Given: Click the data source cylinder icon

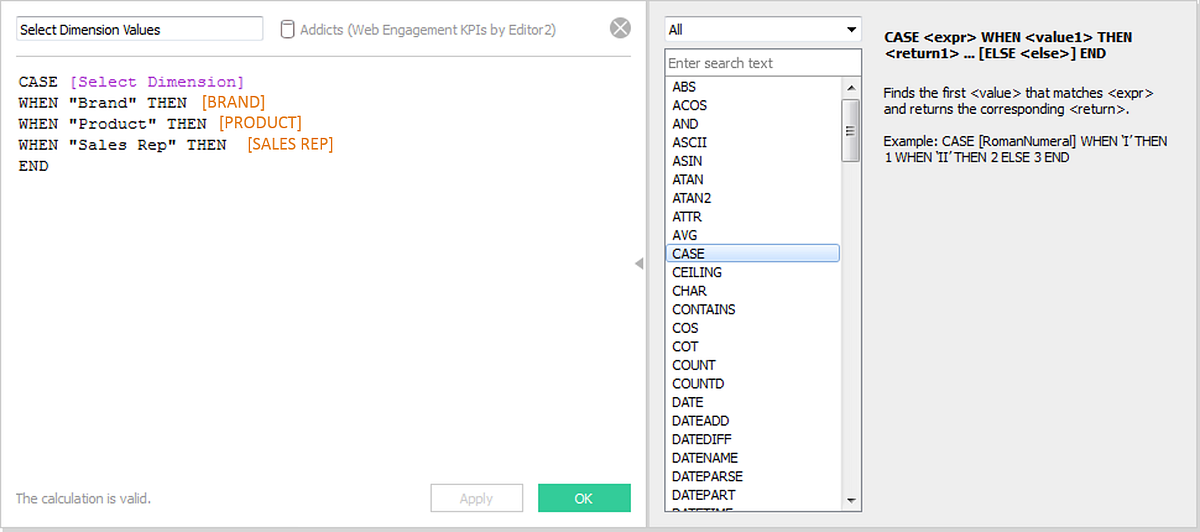Looking at the screenshot, I should point(287,29).
